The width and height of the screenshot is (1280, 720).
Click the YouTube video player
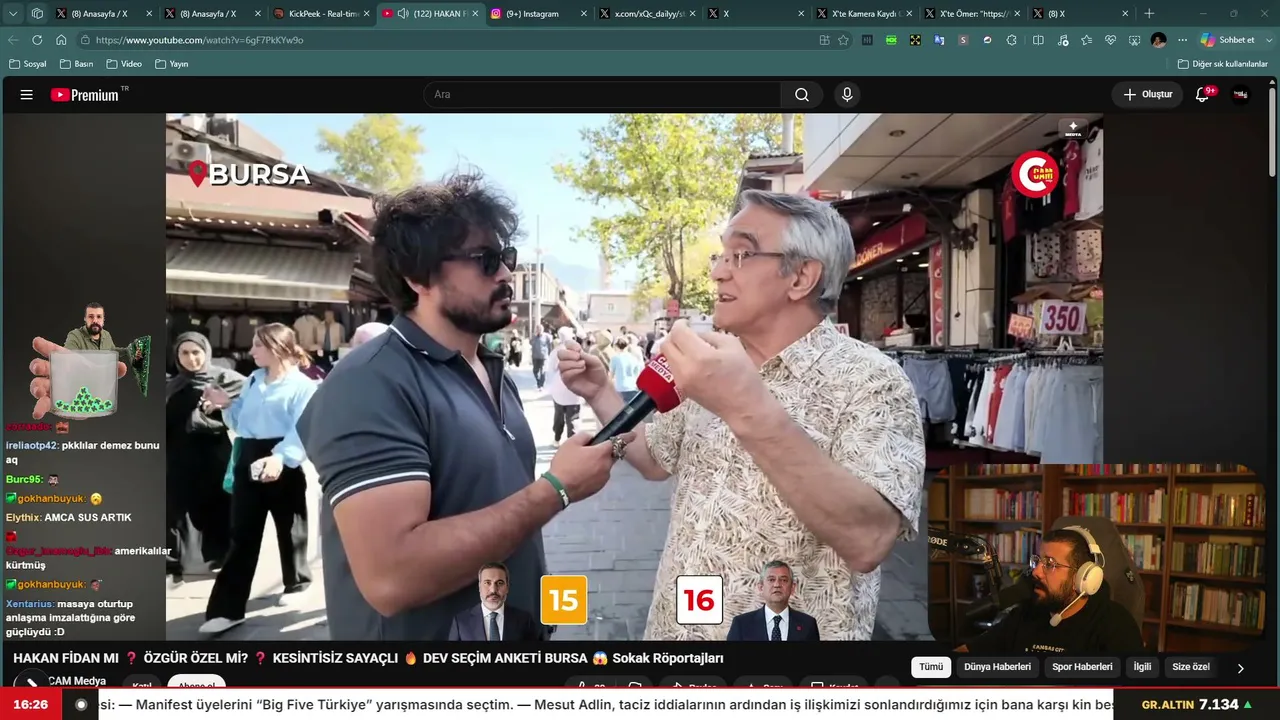pos(634,377)
